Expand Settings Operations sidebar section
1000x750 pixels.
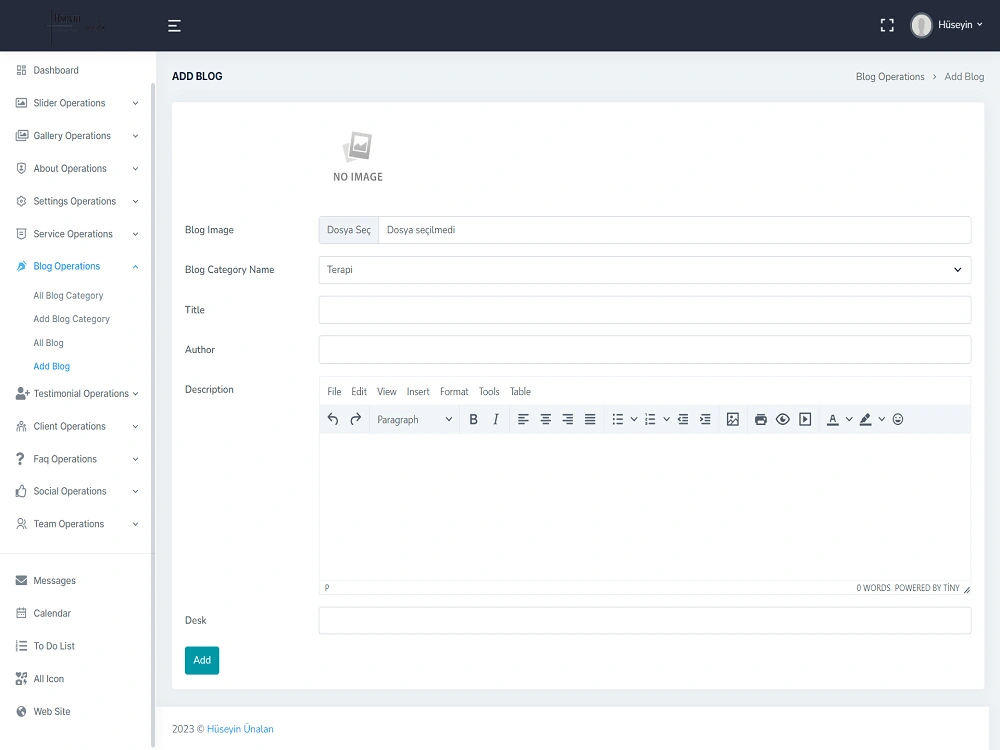point(77,201)
